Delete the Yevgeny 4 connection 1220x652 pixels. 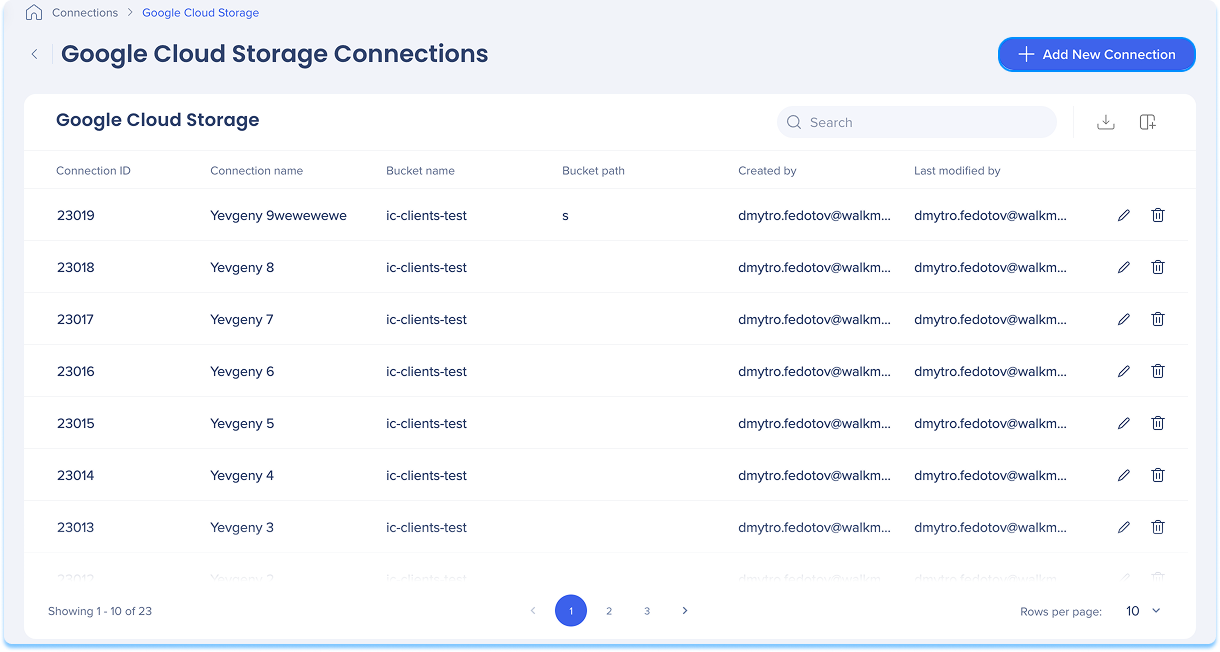click(1158, 475)
